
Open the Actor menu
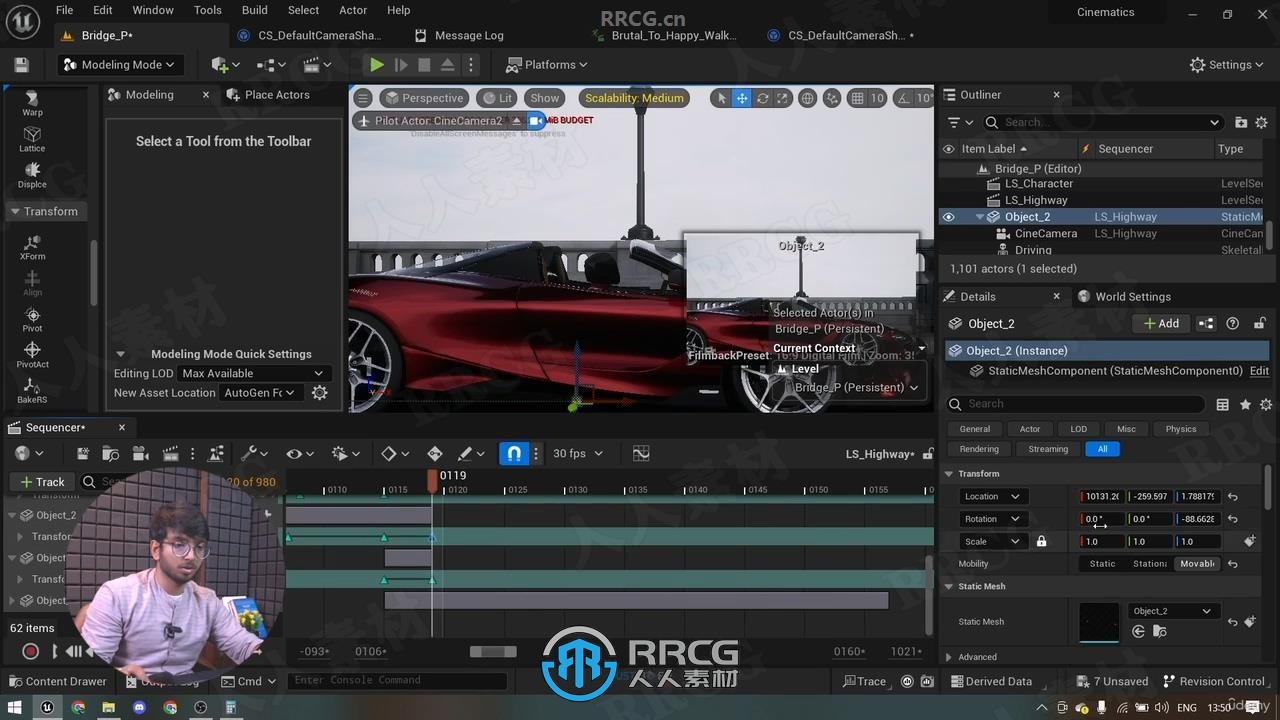pyautogui.click(x=353, y=10)
